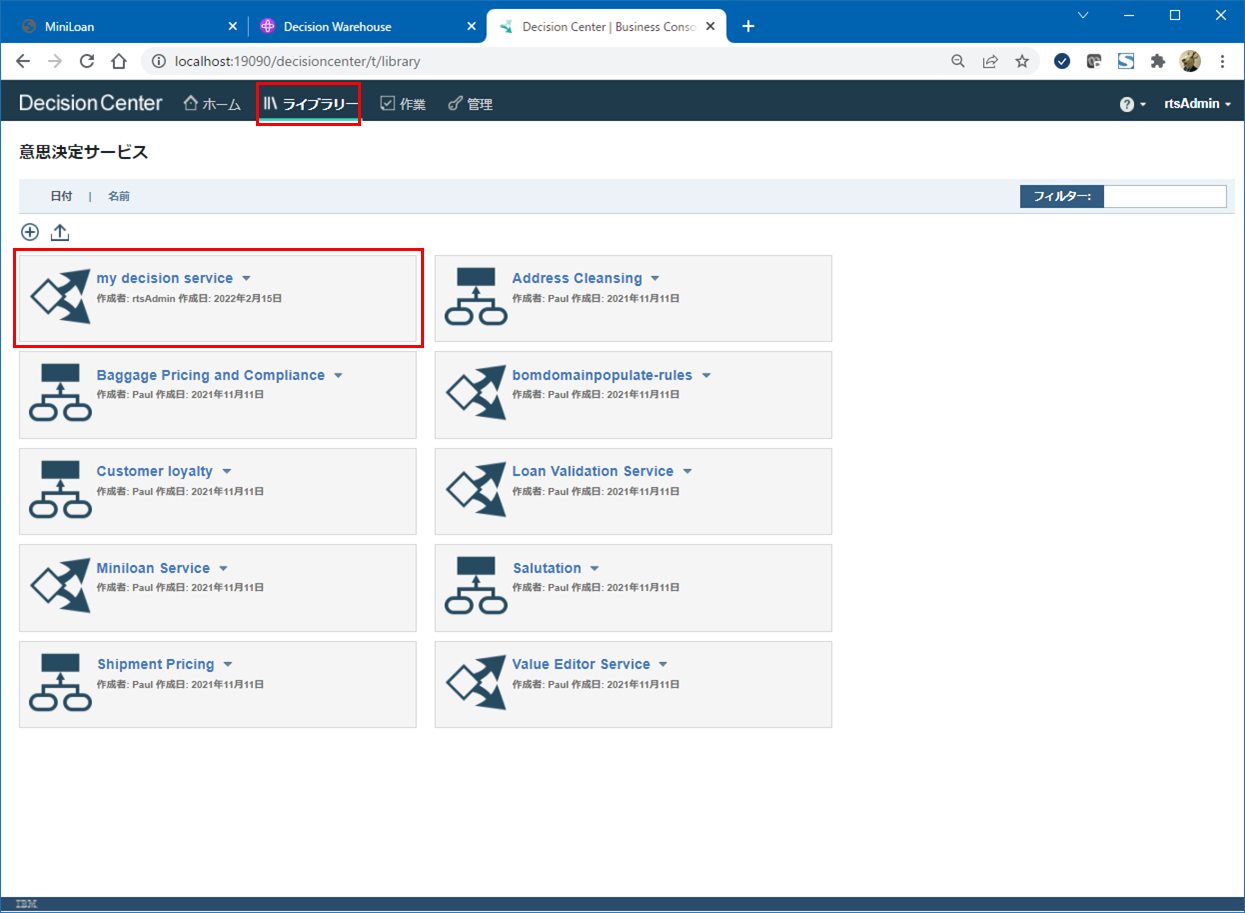This screenshot has height=913, width=1245.
Task: Click the bomdomainpopulate-rules card icon
Action: pyautogui.click(x=476, y=392)
